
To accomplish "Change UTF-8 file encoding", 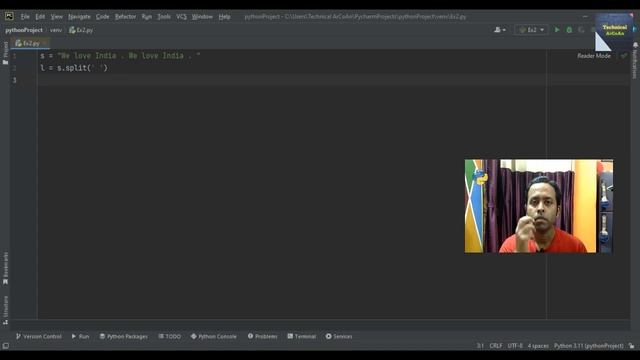I will point(515,346).
